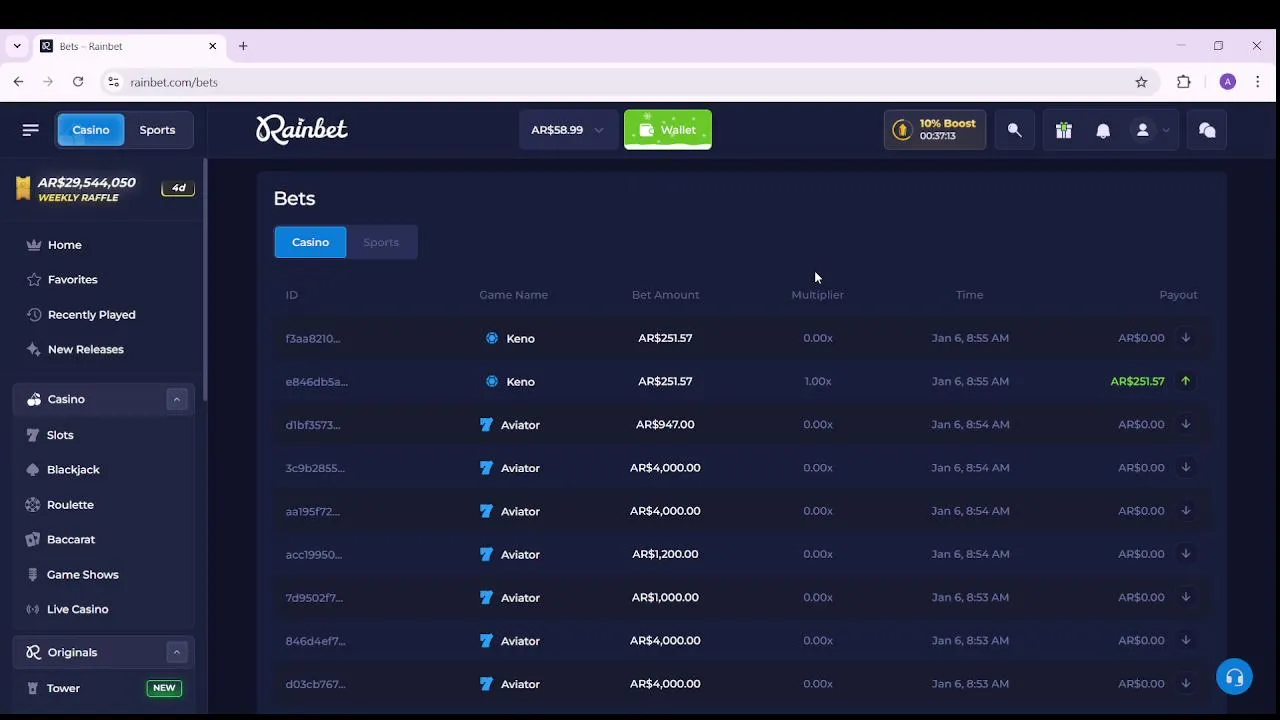Open the browser extensions puzzle icon
This screenshot has width=1280, height=720.
point(1184,82)
